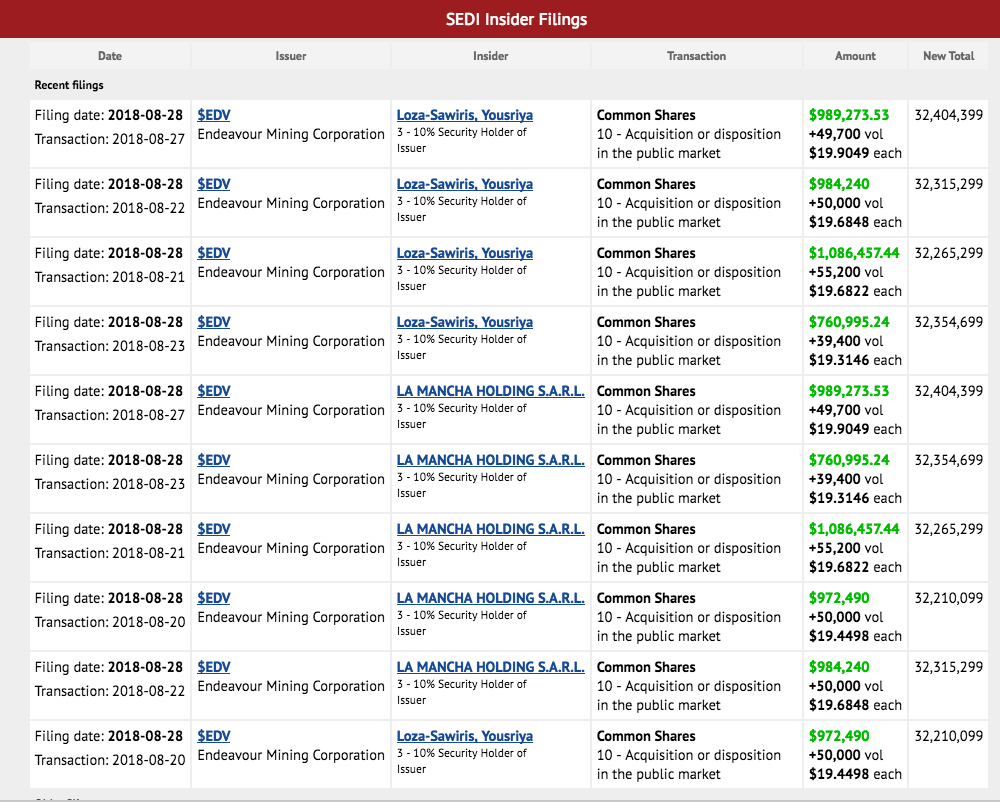The height and width of the screenshot is (802, 1000).
Task: Open $EDV link in Loza-Sawiris 2018-08-22 row
Action: [214, 184]
